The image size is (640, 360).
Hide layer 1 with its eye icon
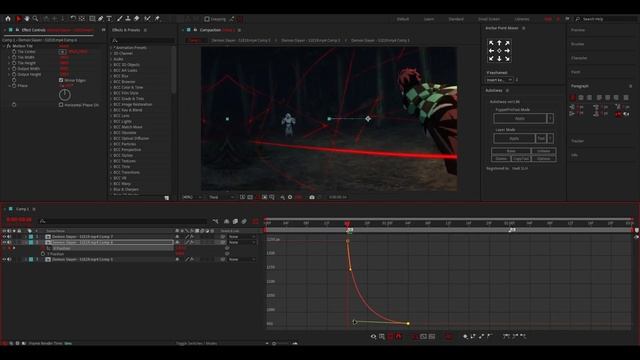click(4, 237)
